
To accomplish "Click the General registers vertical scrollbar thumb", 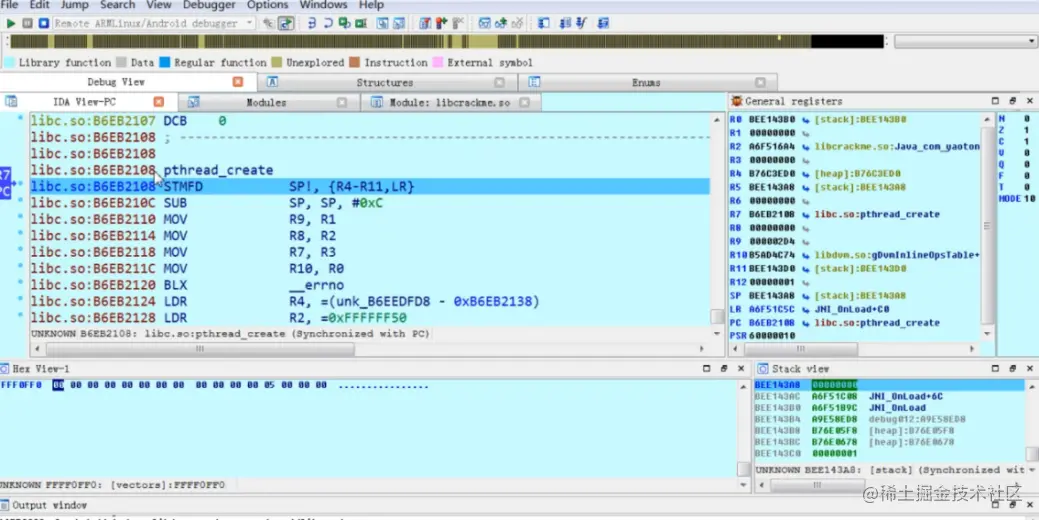I will (987, 226).
